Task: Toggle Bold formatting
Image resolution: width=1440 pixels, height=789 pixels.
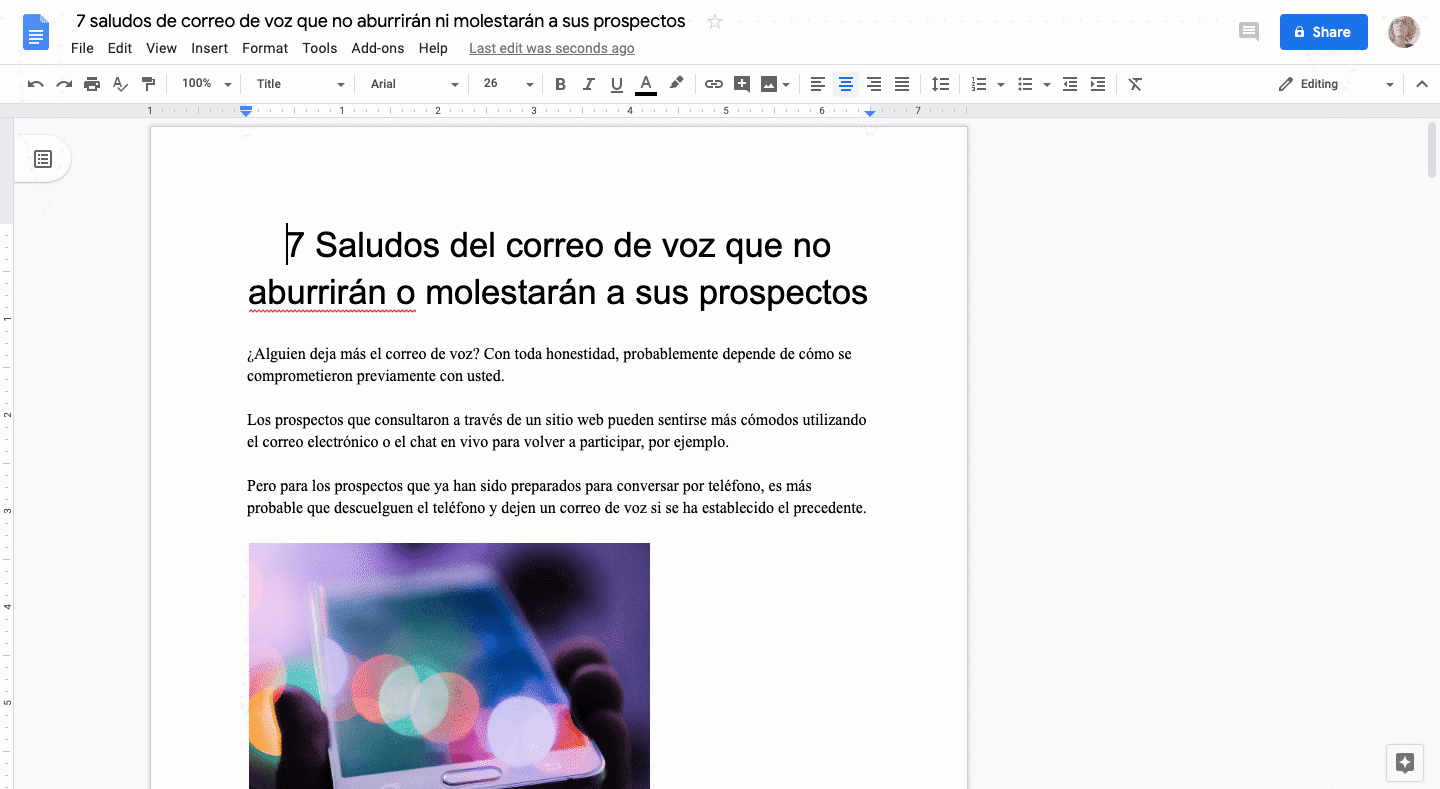Action: [560, 84]
